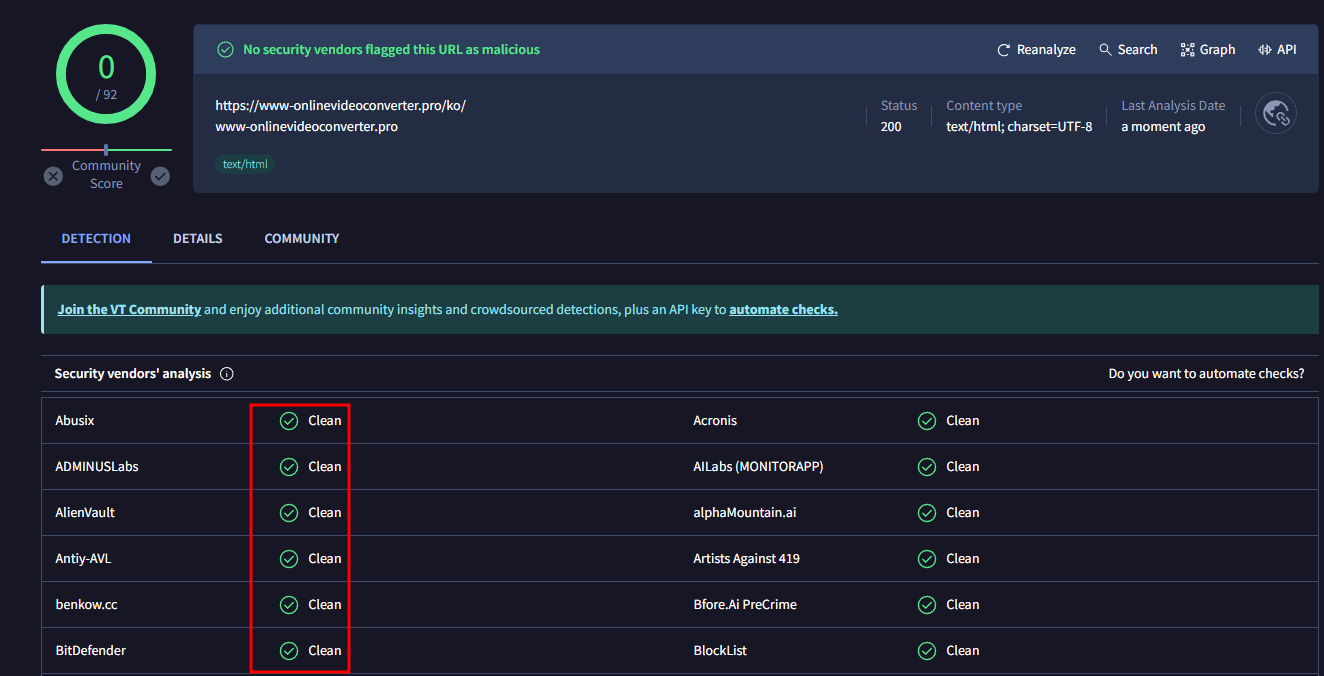Click the Search button label

1138,50
